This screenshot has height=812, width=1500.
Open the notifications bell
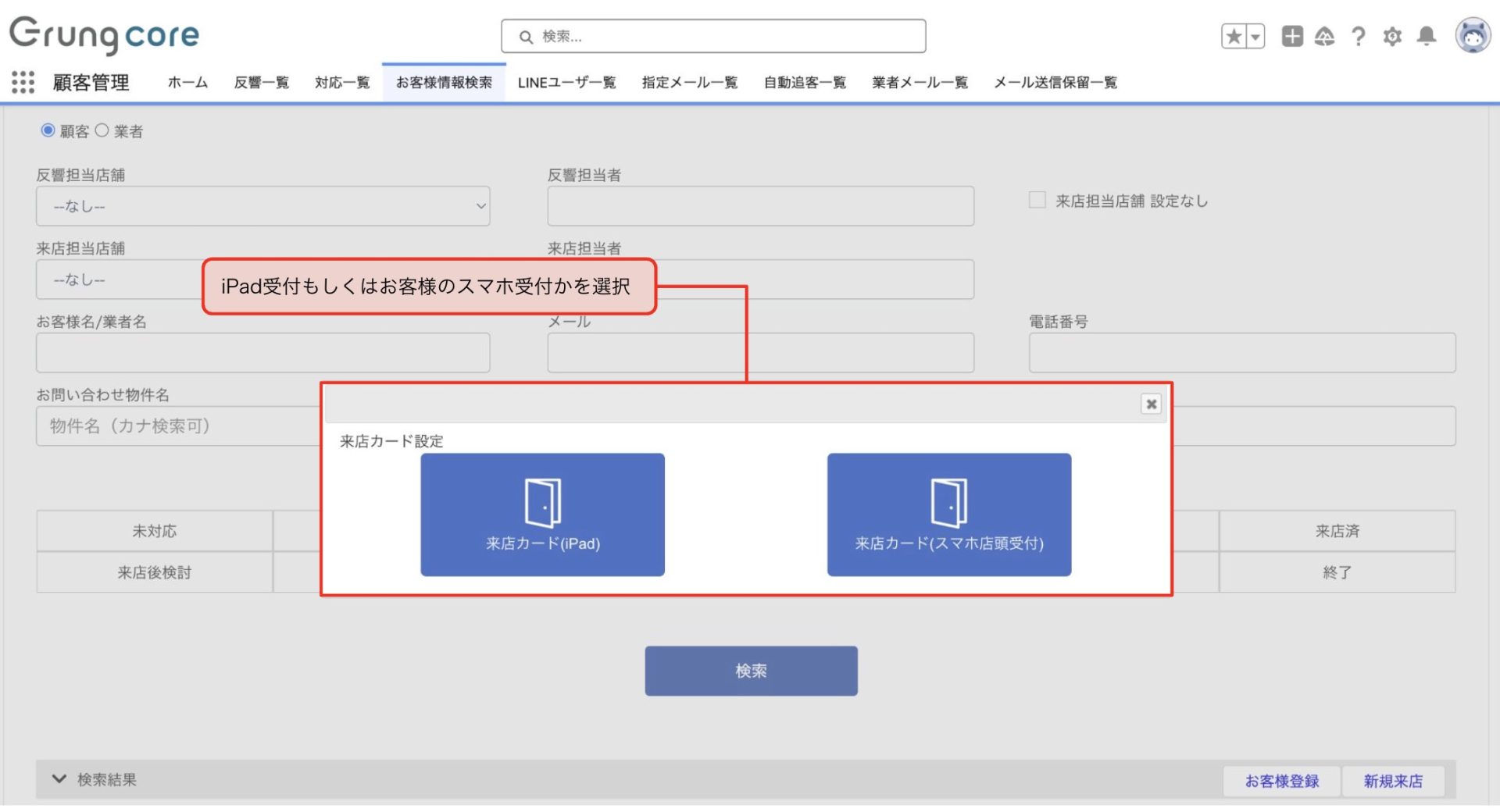pyautogui.click(x=1427, y=37)
